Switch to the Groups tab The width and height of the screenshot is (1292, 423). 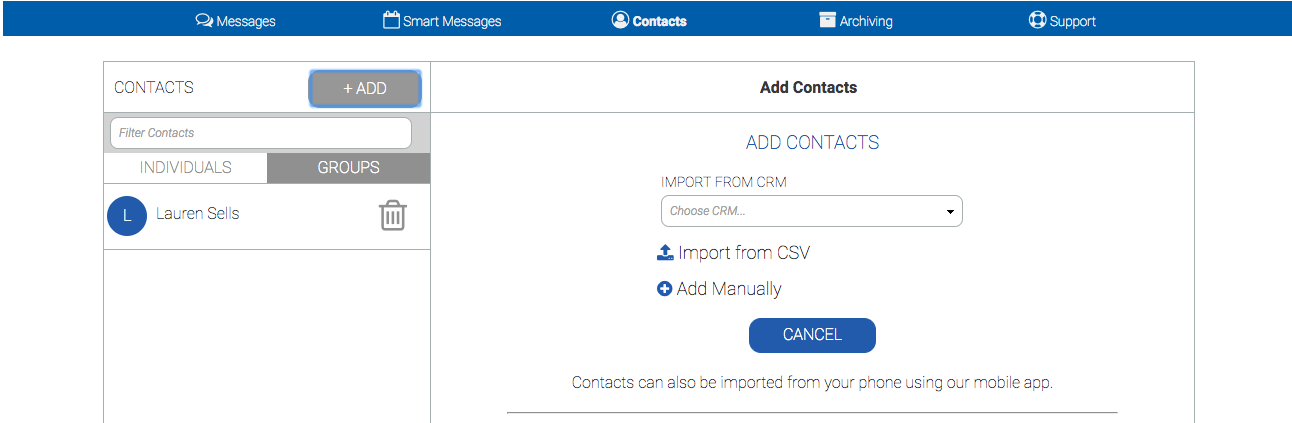click(x=348, y=168)
